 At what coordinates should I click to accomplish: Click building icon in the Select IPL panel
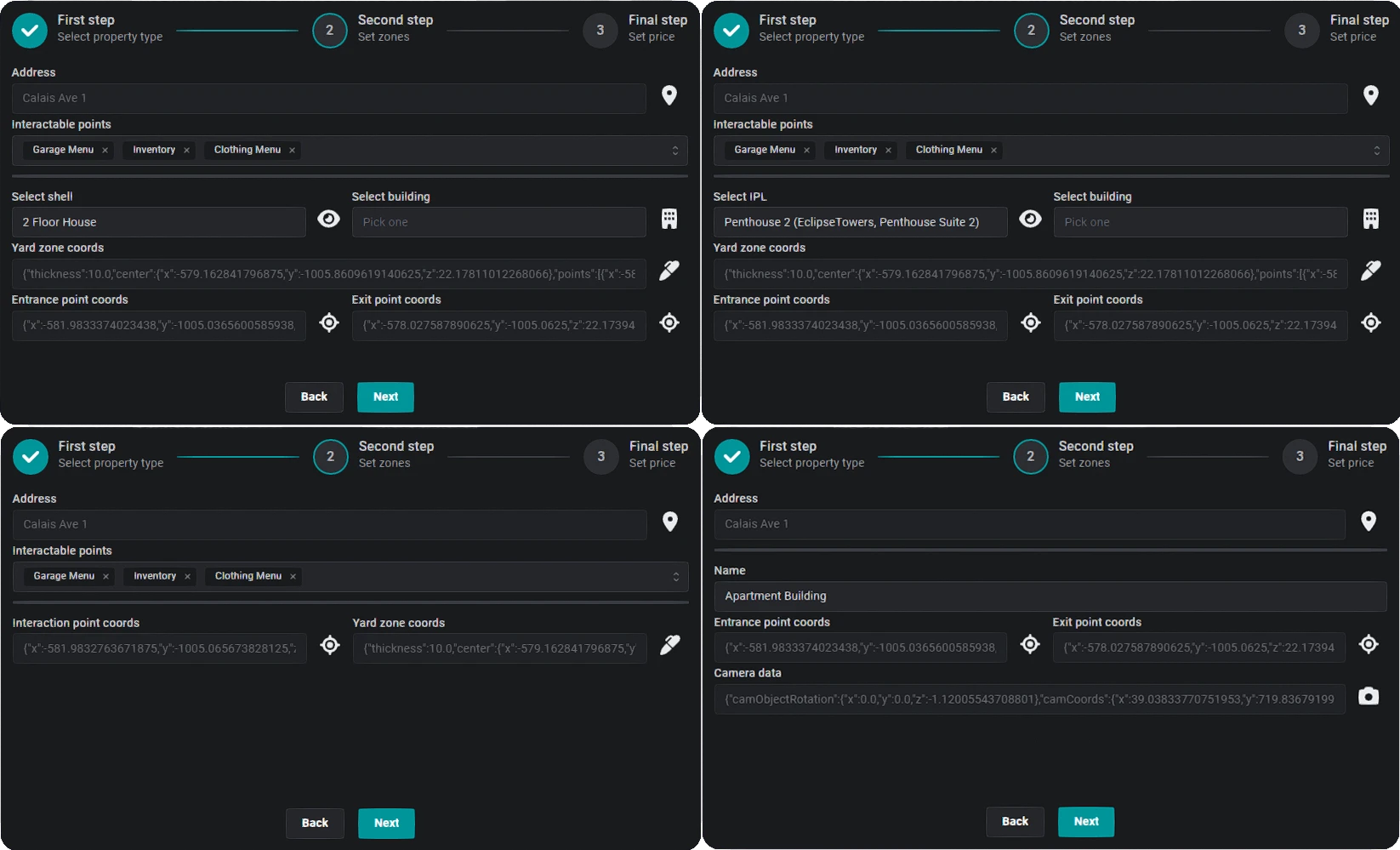click(x=1370, y=220)
